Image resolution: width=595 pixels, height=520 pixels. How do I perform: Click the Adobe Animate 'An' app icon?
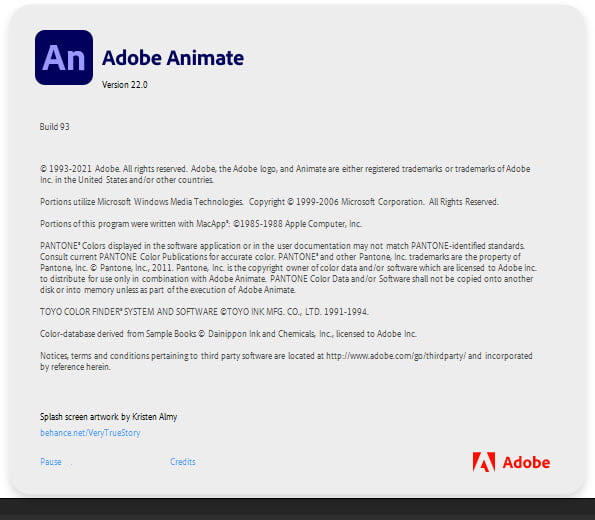64,58
